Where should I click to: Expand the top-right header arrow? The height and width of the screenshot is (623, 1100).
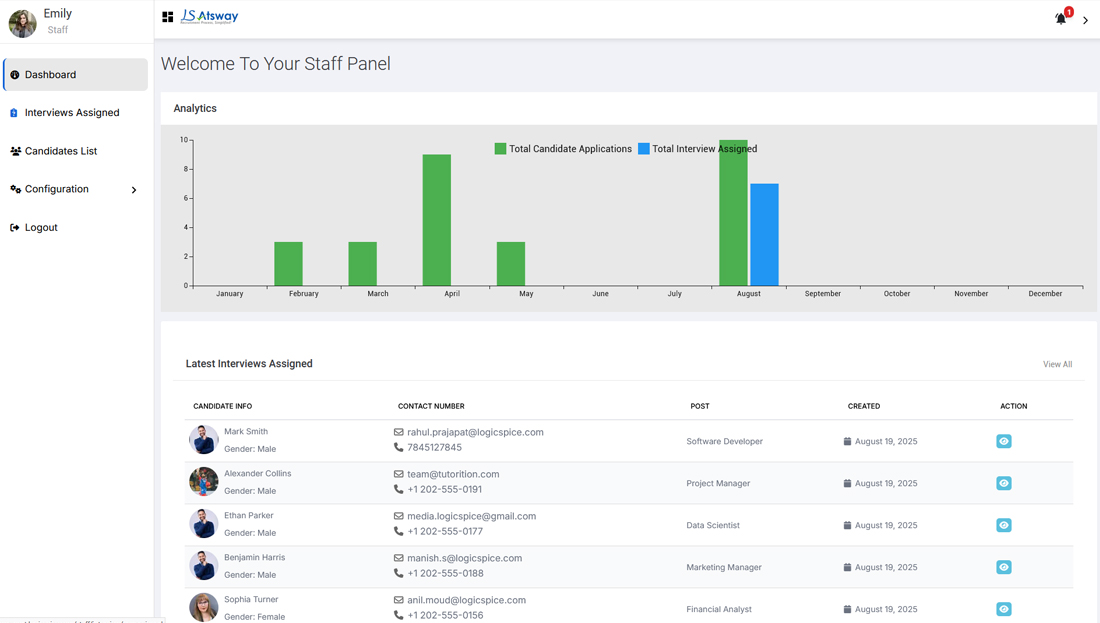(x=1085, y=20)
